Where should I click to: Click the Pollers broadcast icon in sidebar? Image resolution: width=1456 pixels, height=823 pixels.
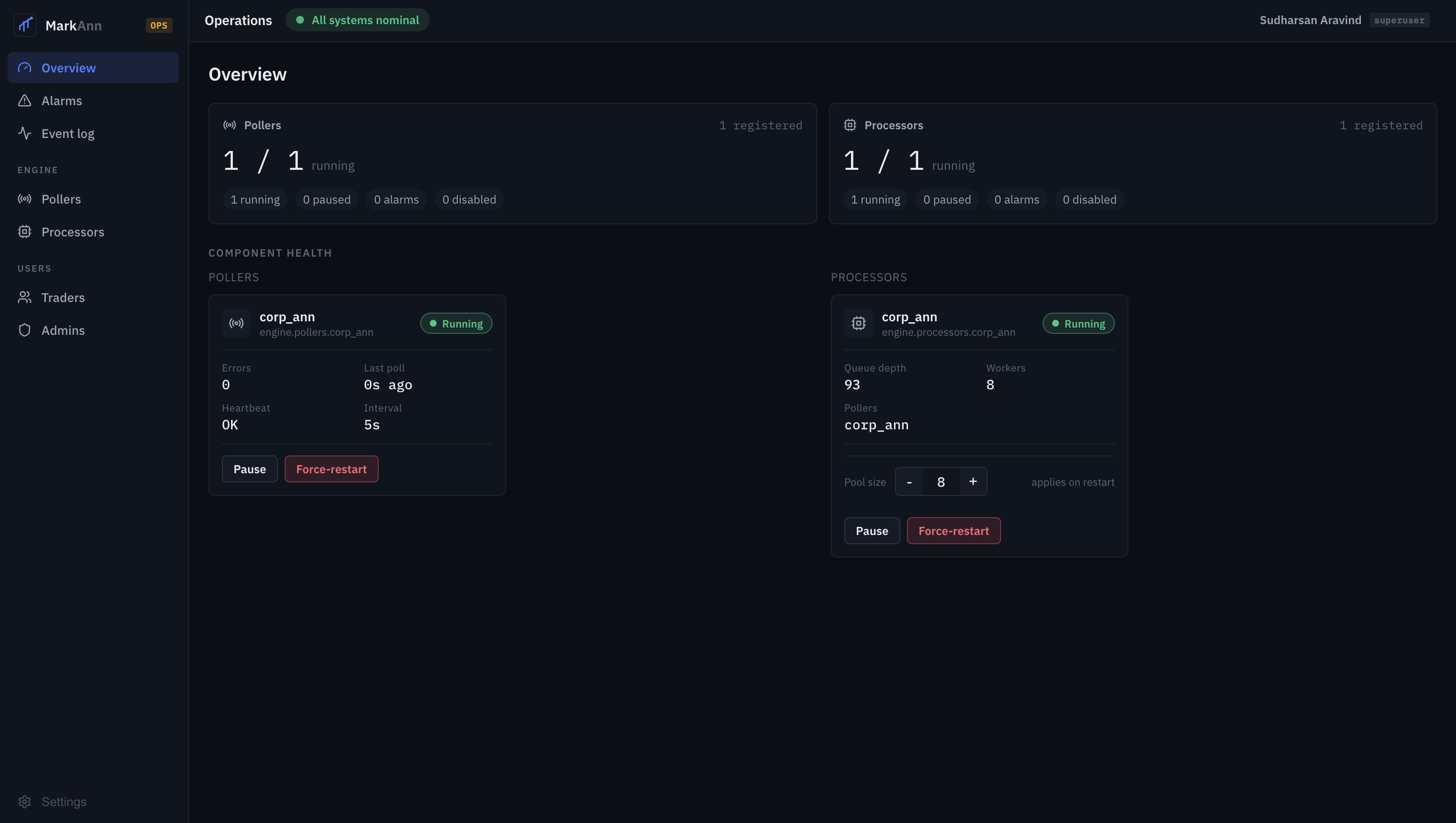pos(25,199)
